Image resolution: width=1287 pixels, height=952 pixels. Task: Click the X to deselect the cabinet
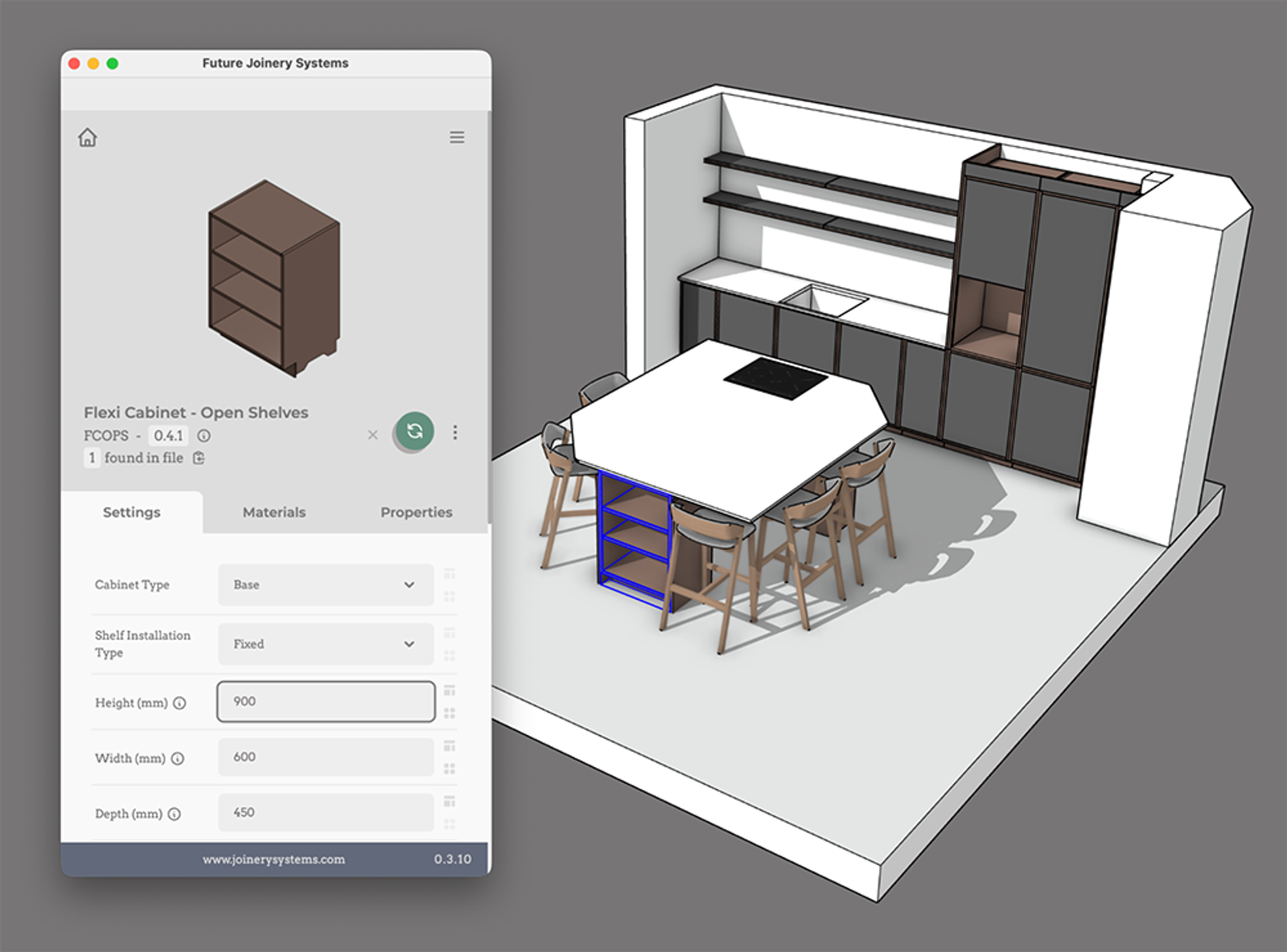372,434
